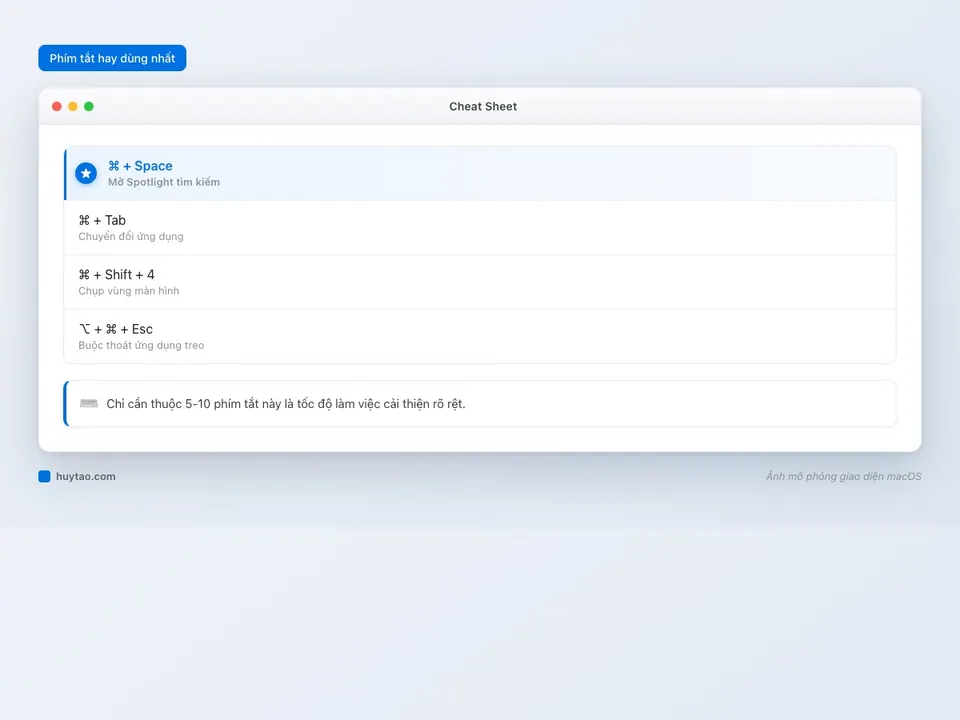Maximize the Cheat Sheet window with the green button

tap(89, 107)
